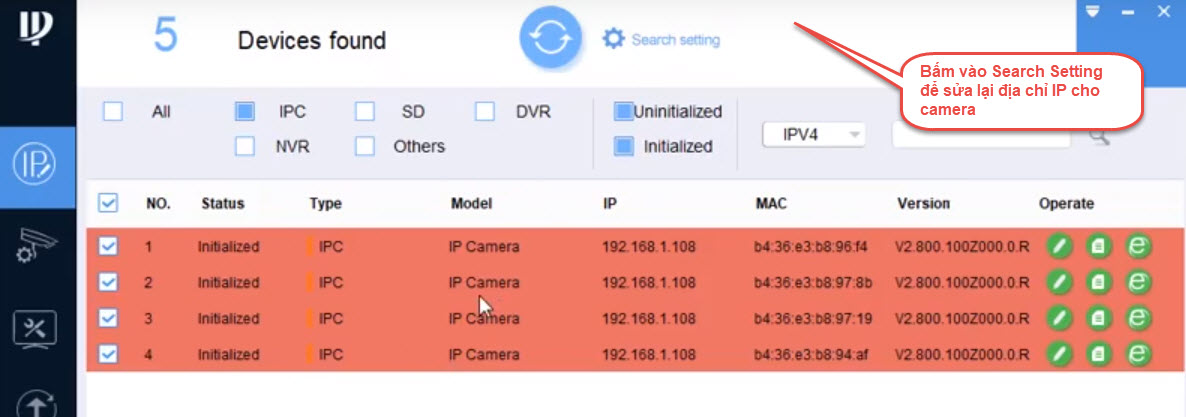Viewport: 1186px width, 417px height.
Task: Sort by Status column header
Action: pyautogui.click(x=223, y=204)
